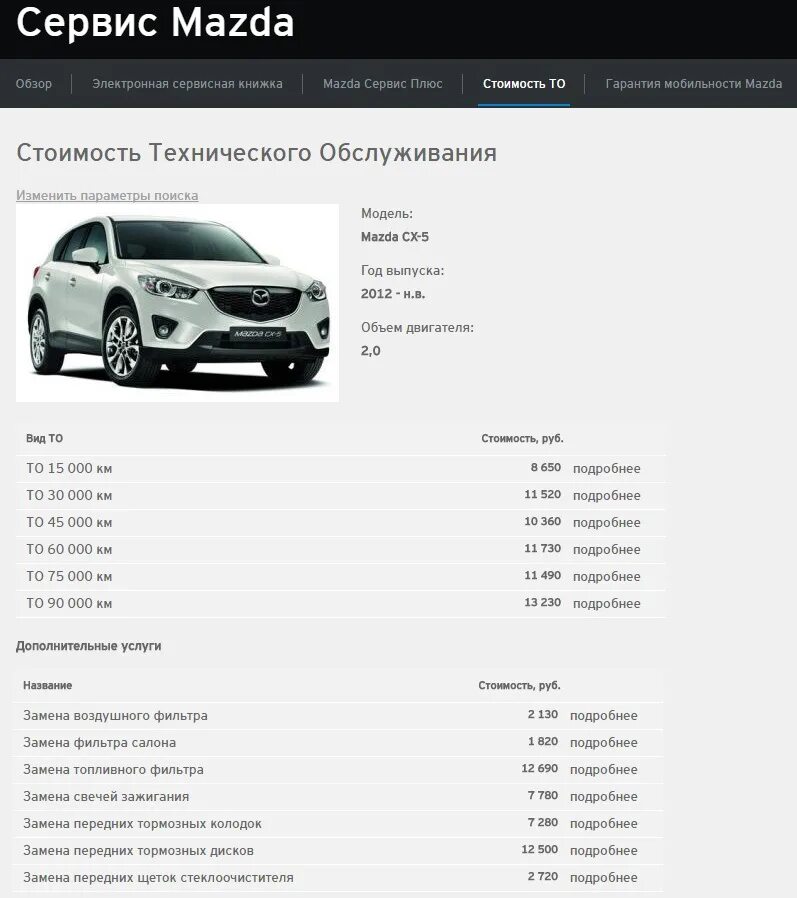Click the price 7 280
797x898 pixels.
point(543,822)
